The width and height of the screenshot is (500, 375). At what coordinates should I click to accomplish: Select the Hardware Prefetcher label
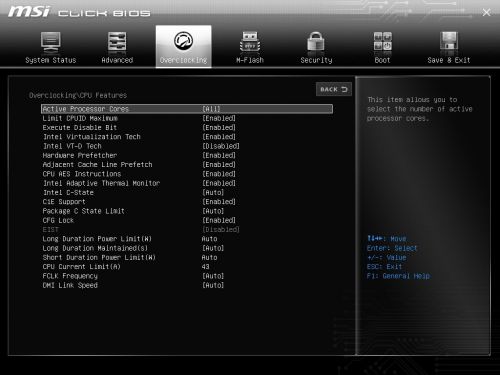(x=80, y=156)
